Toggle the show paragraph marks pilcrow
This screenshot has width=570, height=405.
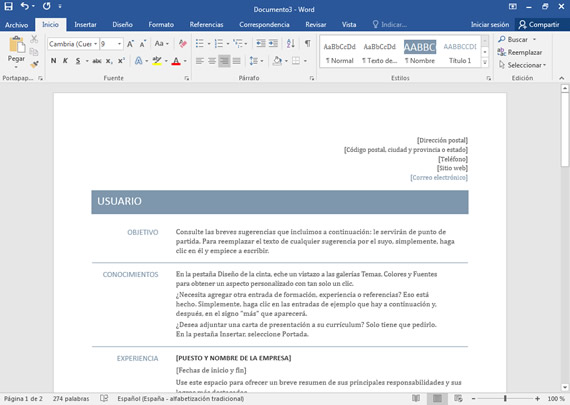(x=308, y=44)
